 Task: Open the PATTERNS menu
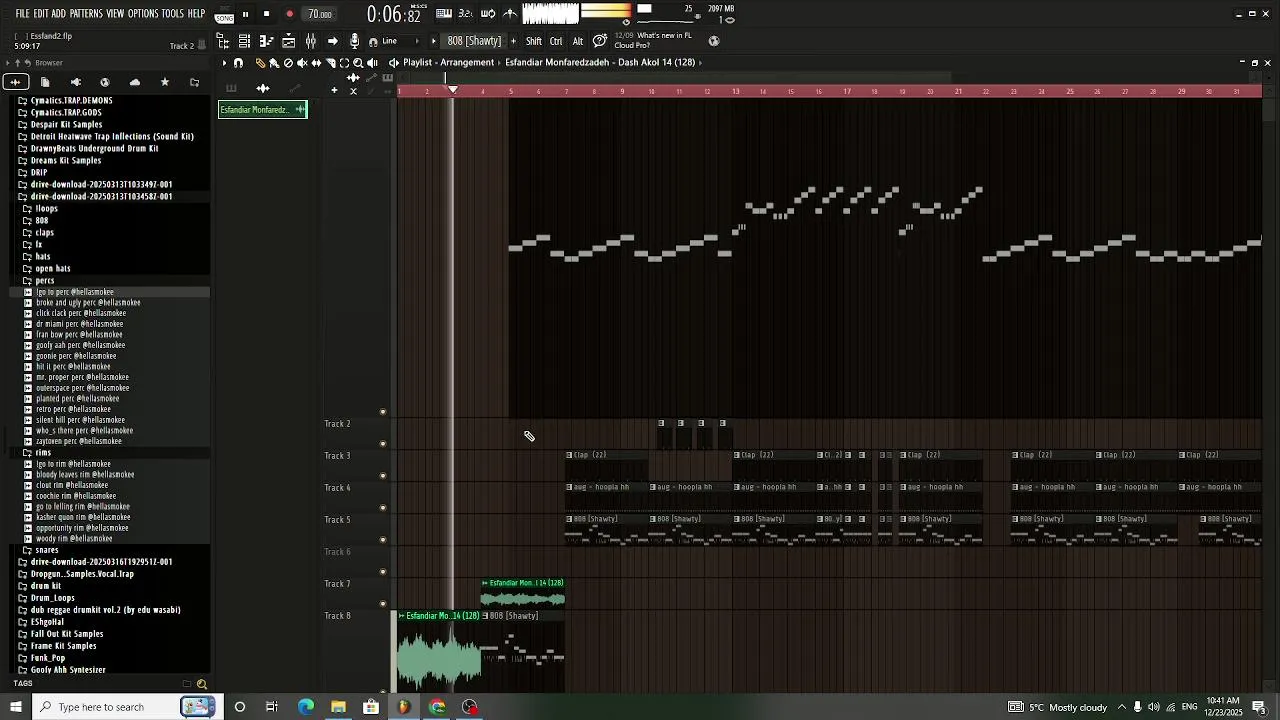[x=86, y=14]
